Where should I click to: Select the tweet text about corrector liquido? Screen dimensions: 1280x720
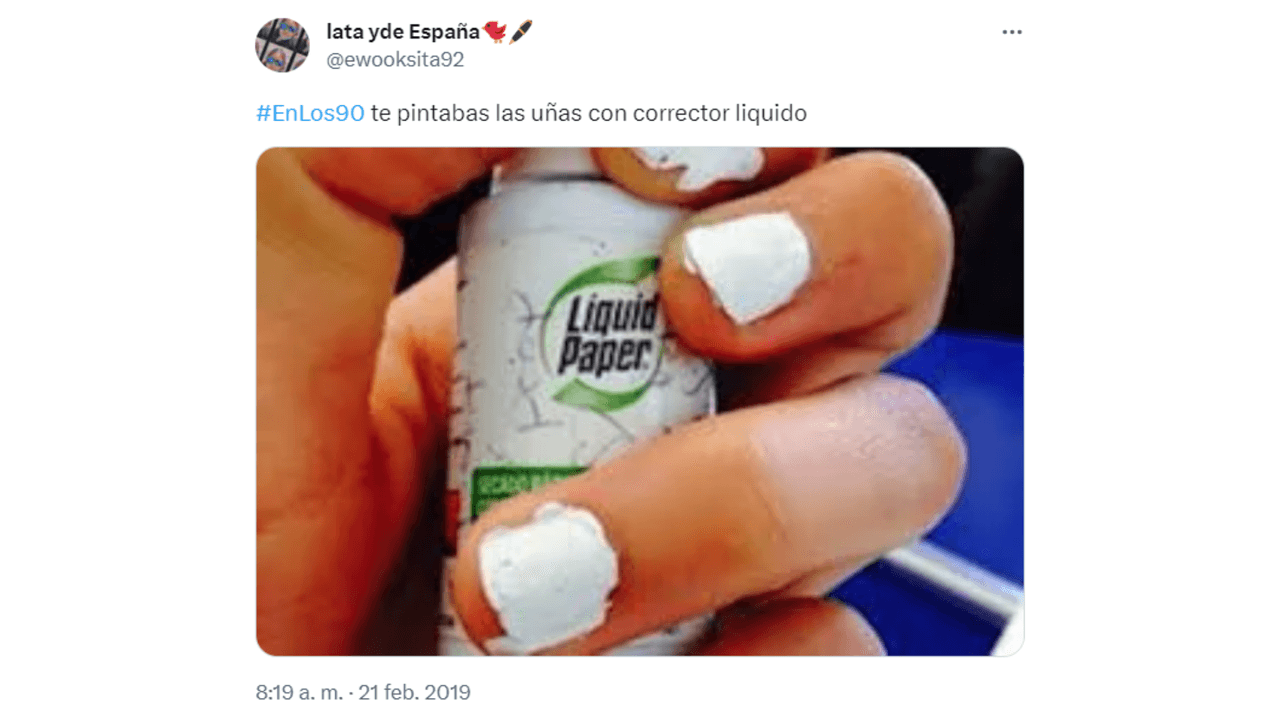tap(588, 113)
